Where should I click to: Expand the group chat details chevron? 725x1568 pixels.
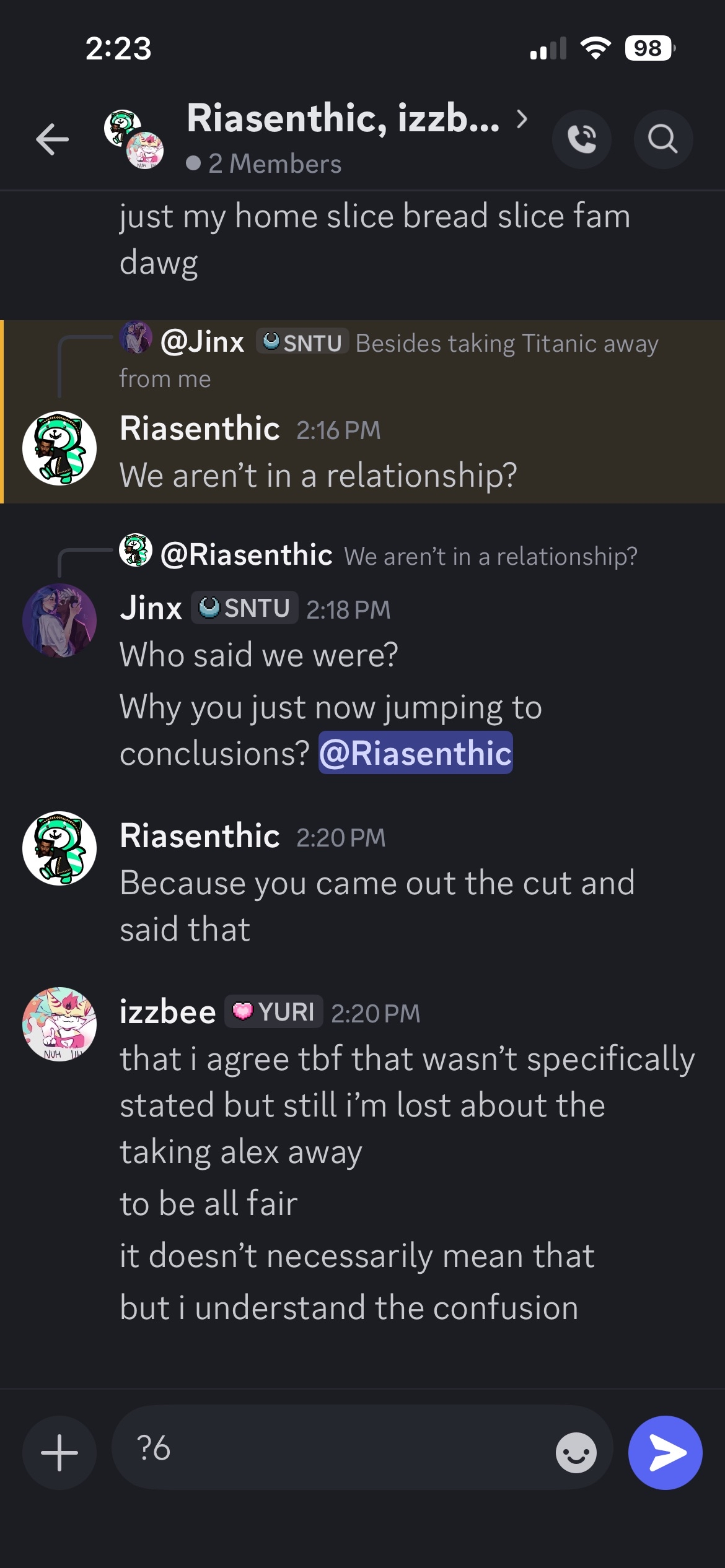(x=522, y=118)
